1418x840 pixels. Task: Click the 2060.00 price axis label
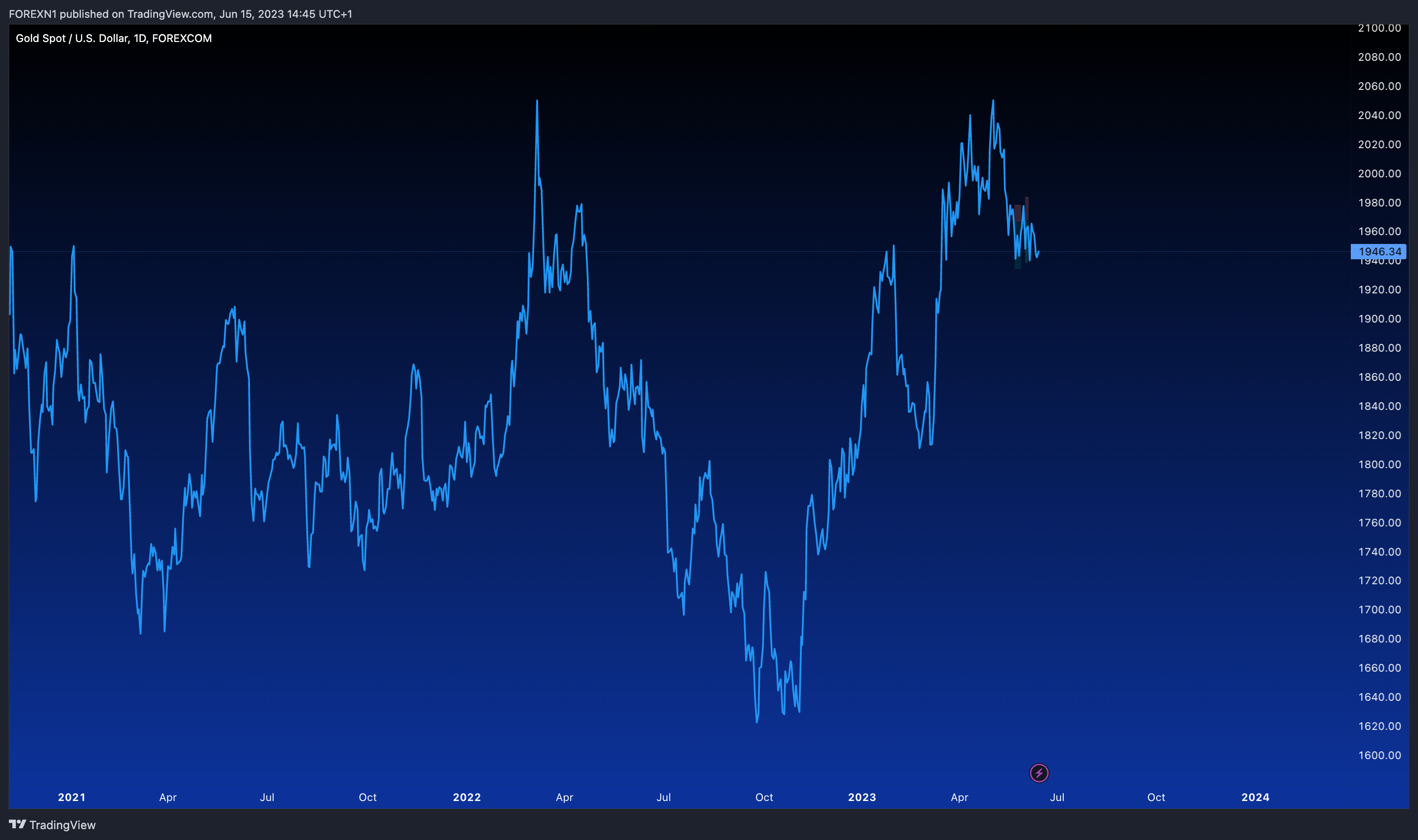coord(1379,86)
